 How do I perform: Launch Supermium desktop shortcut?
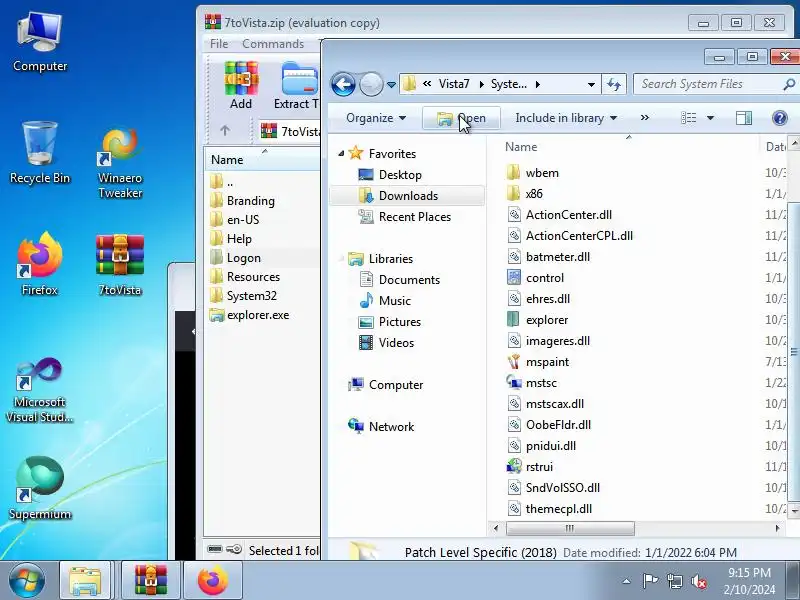(39, 488)
